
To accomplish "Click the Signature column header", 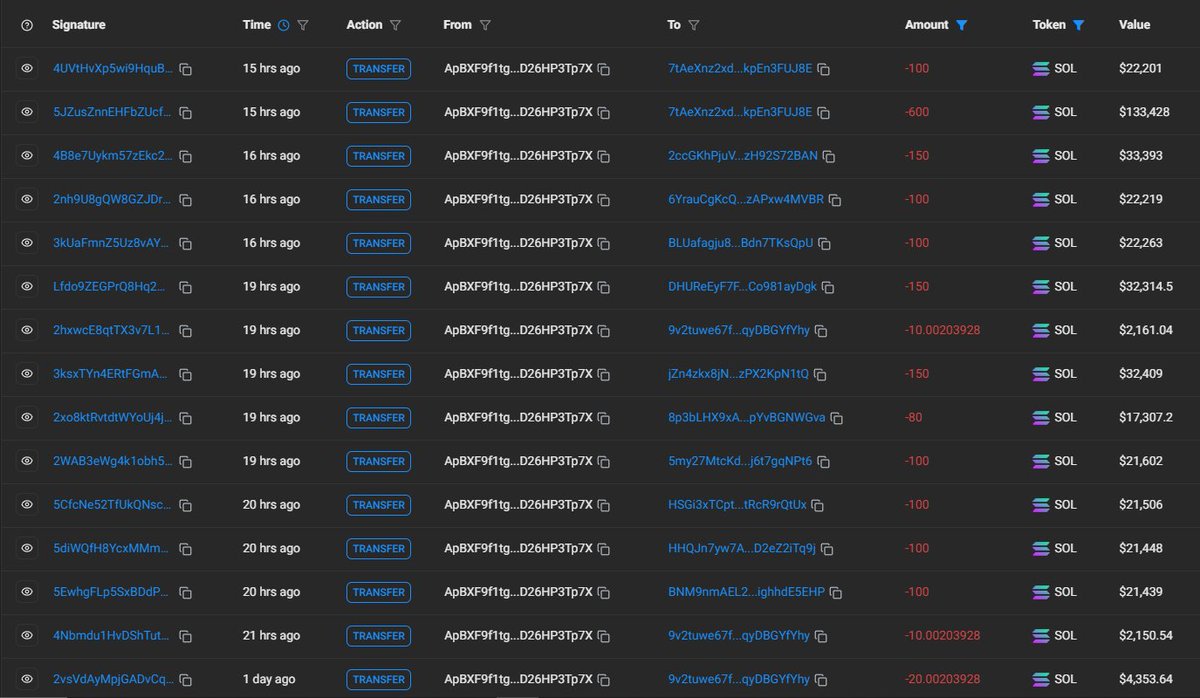I will (x=79, y=25).
